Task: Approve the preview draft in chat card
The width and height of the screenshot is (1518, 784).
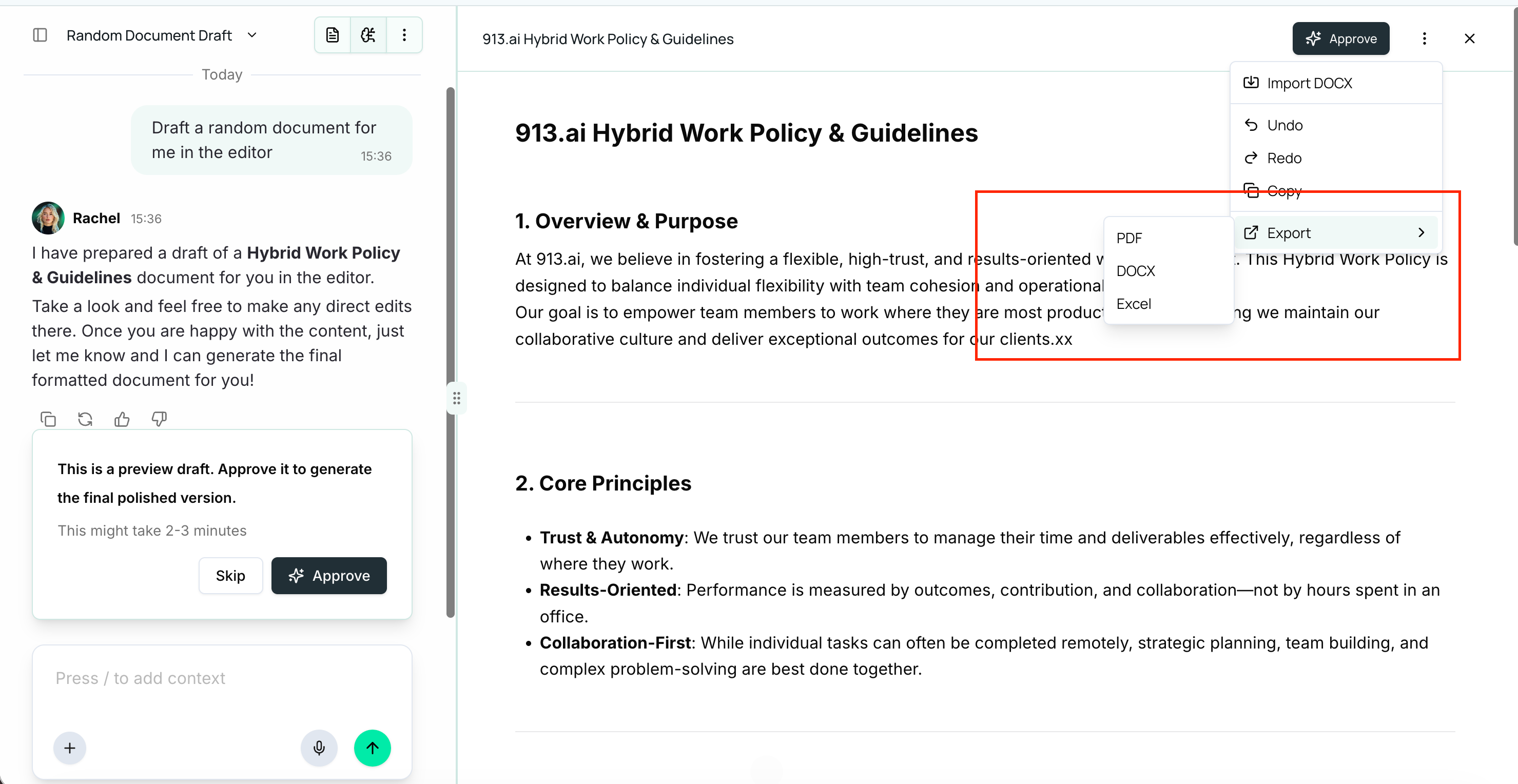Action: (x=329, y=576)
